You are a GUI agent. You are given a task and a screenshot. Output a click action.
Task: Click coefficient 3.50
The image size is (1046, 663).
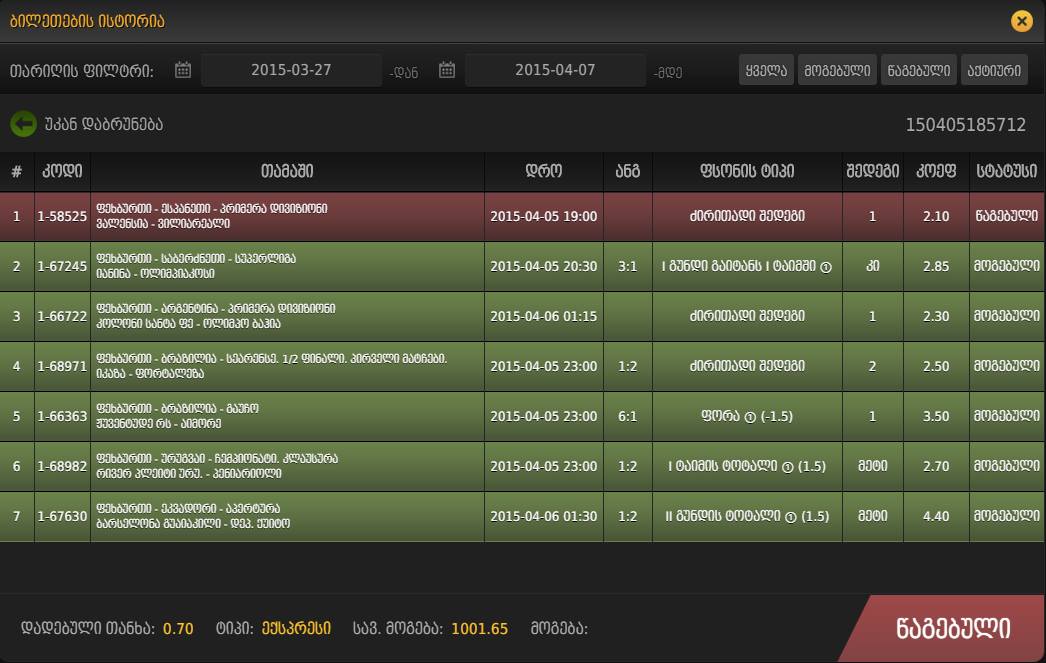tap(936, 416)
